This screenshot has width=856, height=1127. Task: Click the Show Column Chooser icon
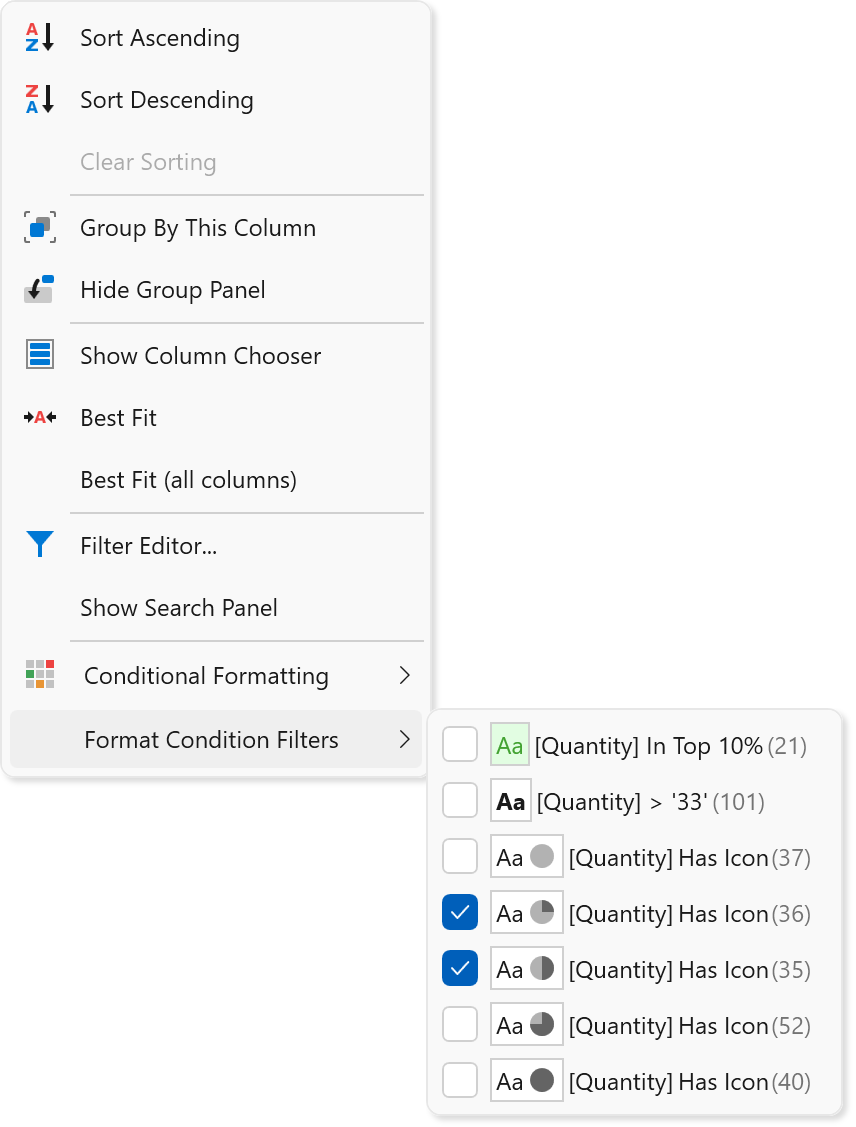pos(39,356)
